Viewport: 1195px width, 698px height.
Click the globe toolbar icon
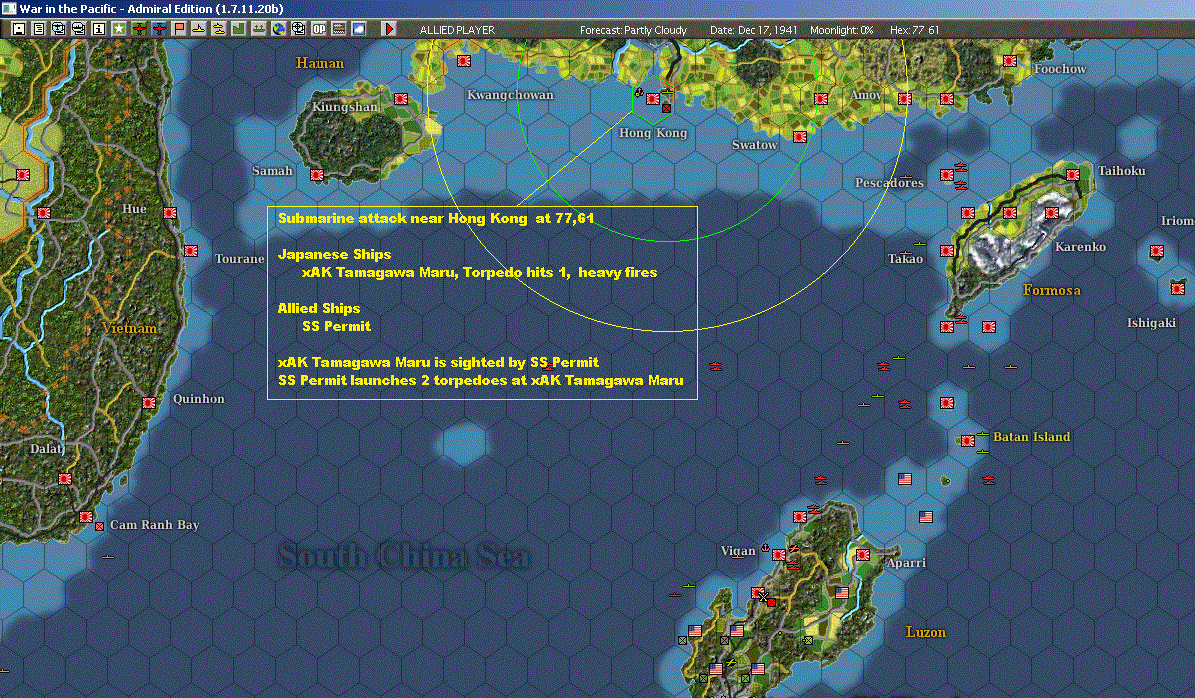coord(279,29)
